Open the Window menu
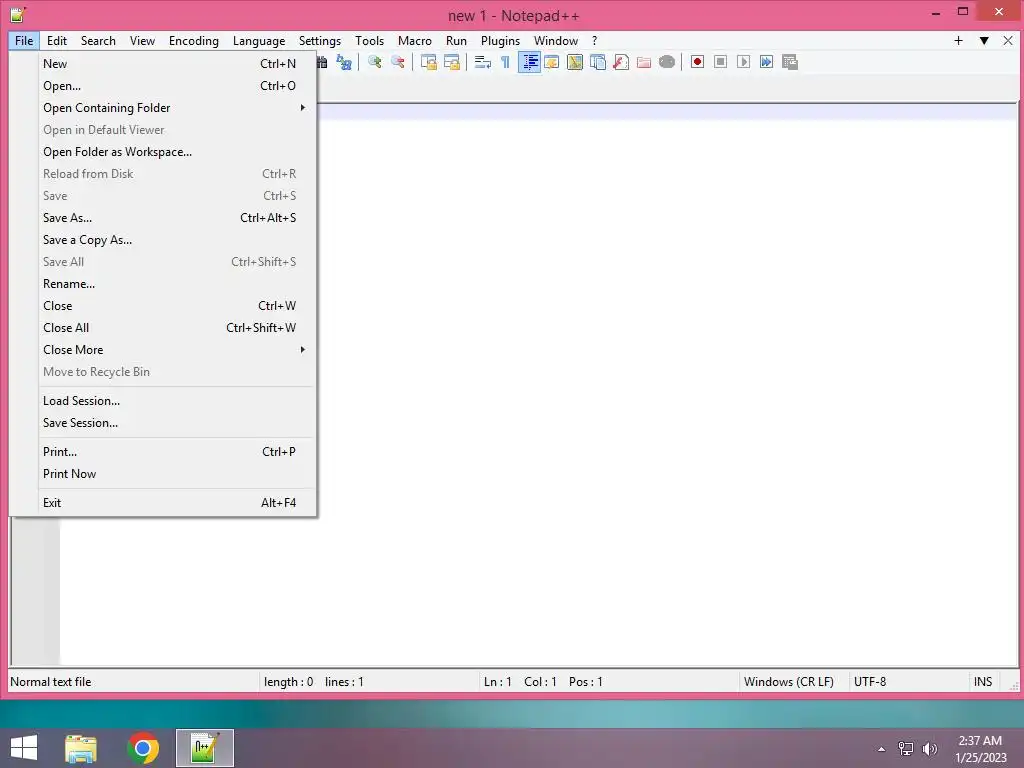1024x768 pixels. (x=556, y=40)
